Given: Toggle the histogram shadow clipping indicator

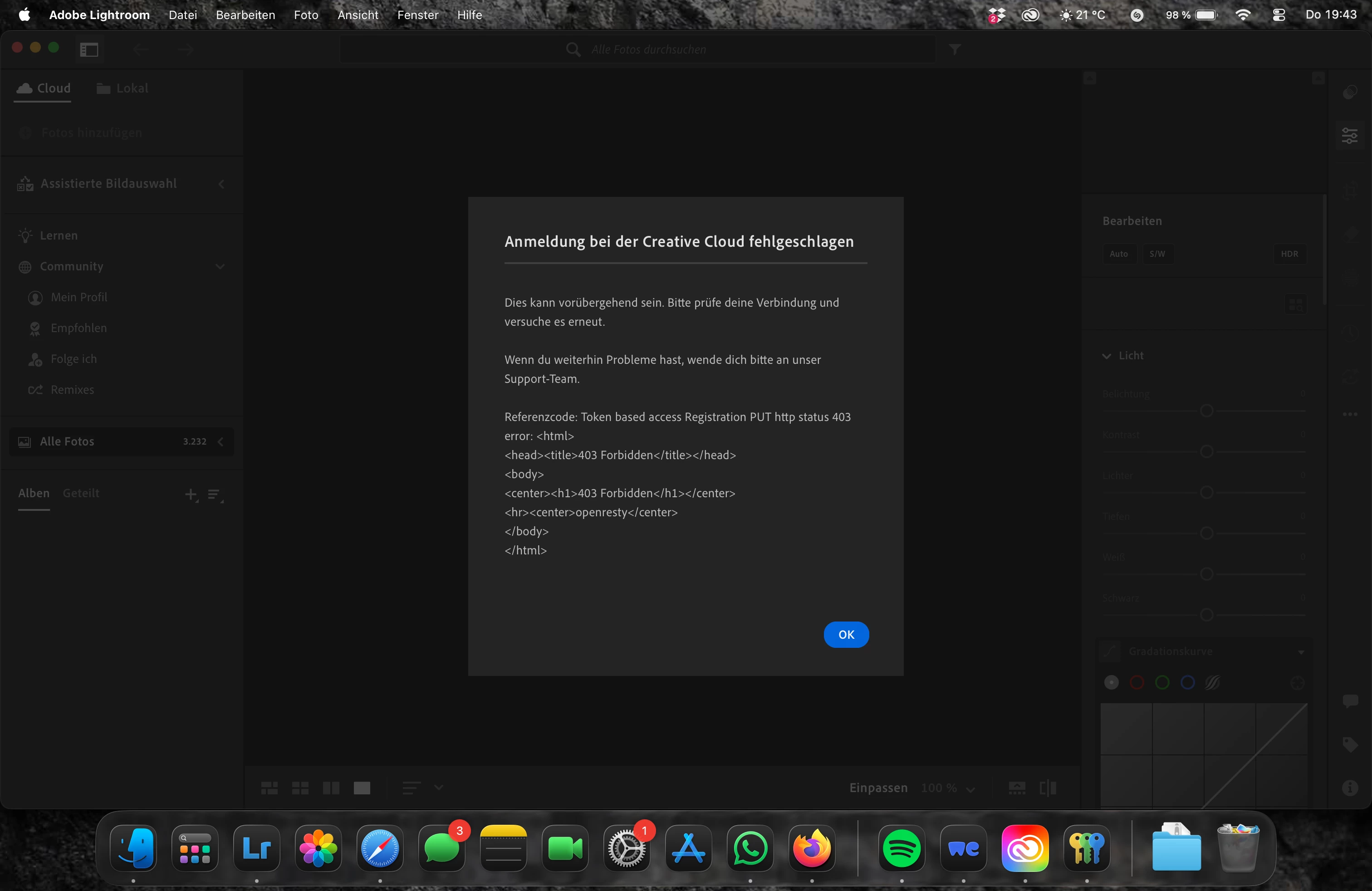Looking at the screenshot, I should 1089,78.
